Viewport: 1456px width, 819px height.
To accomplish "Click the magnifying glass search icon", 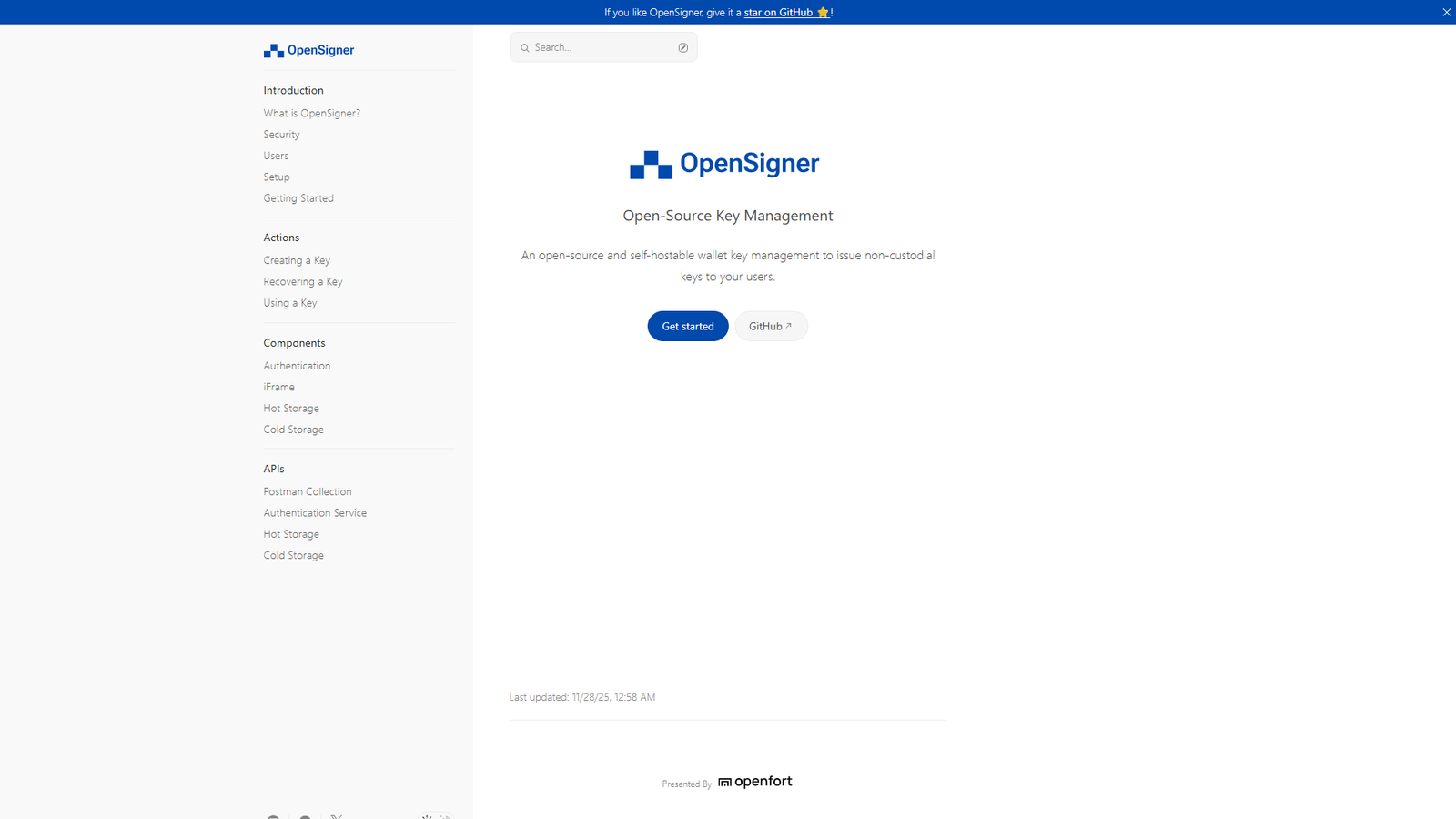I will [525, 46].
